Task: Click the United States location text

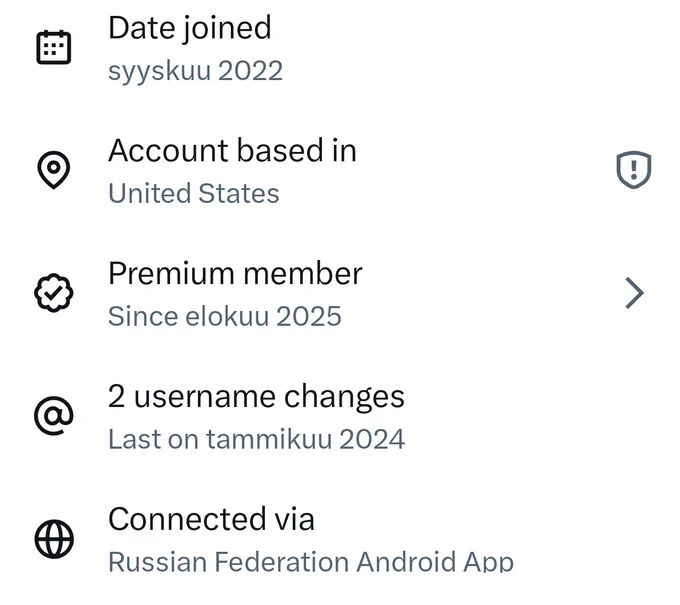Action: coord(193,193)
